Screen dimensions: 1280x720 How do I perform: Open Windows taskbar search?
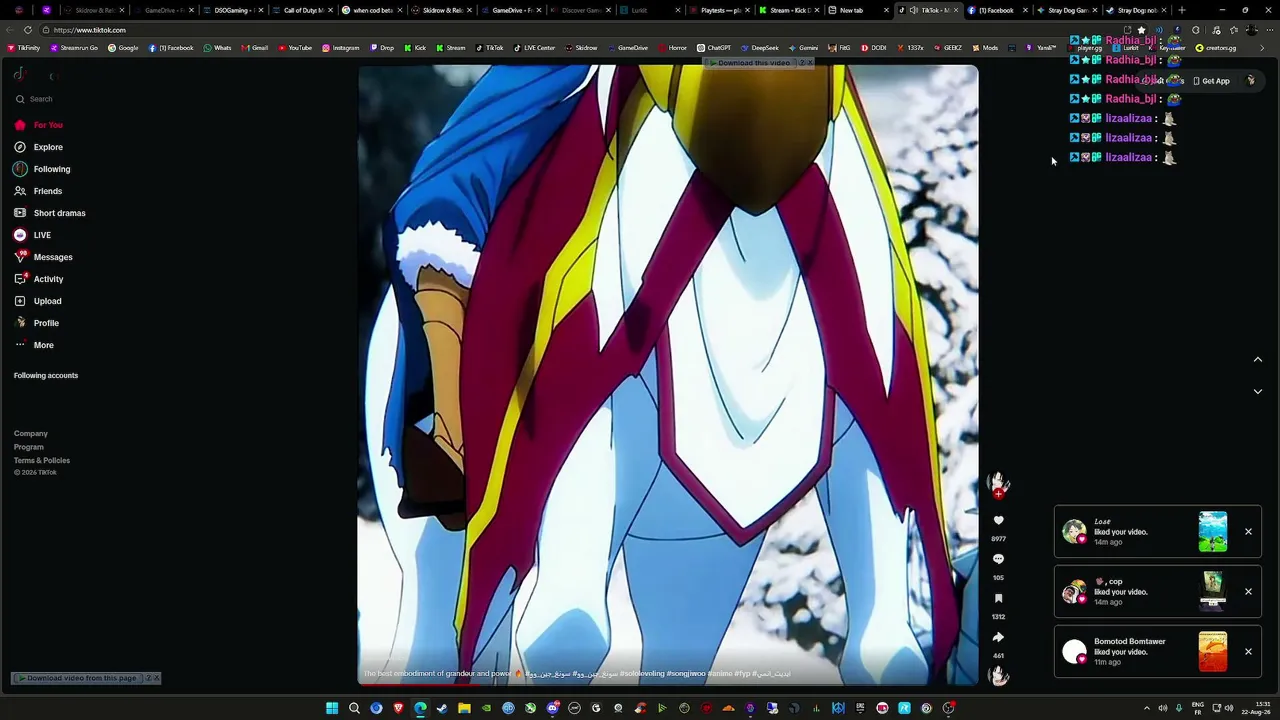(354, 708)
